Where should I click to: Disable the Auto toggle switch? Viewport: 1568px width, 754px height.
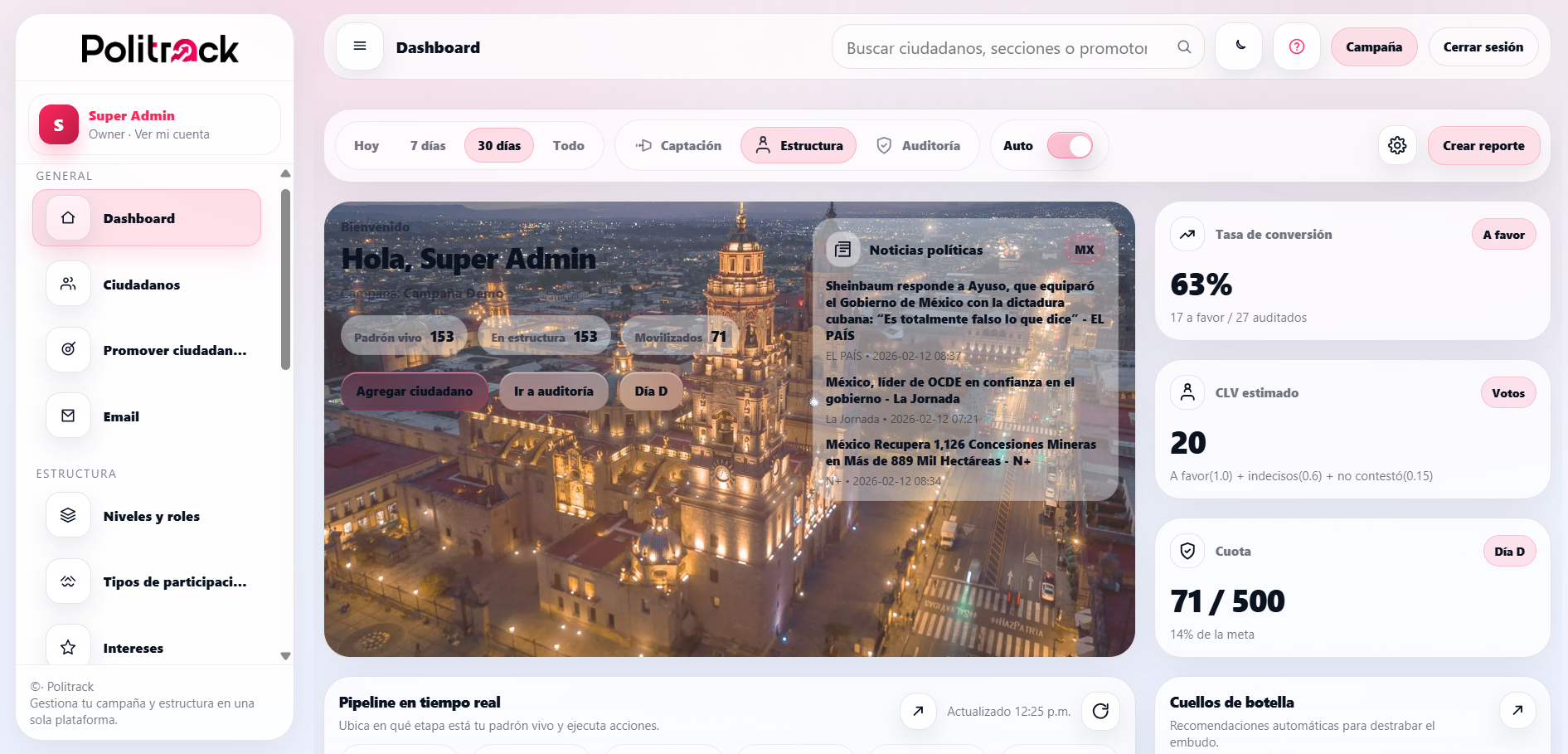coord(1069,145)
